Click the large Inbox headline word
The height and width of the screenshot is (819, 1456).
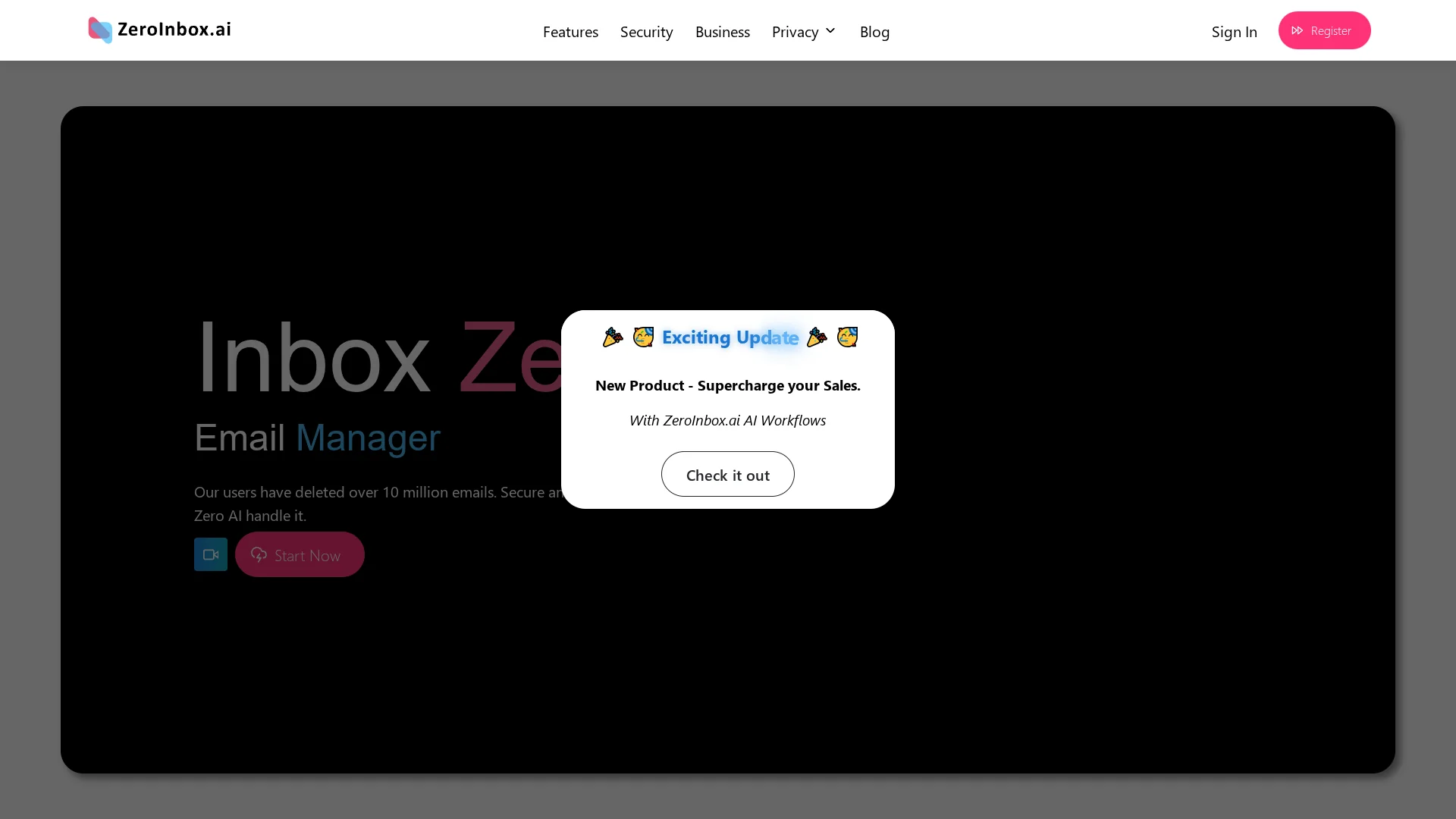[x=313, y=357]
